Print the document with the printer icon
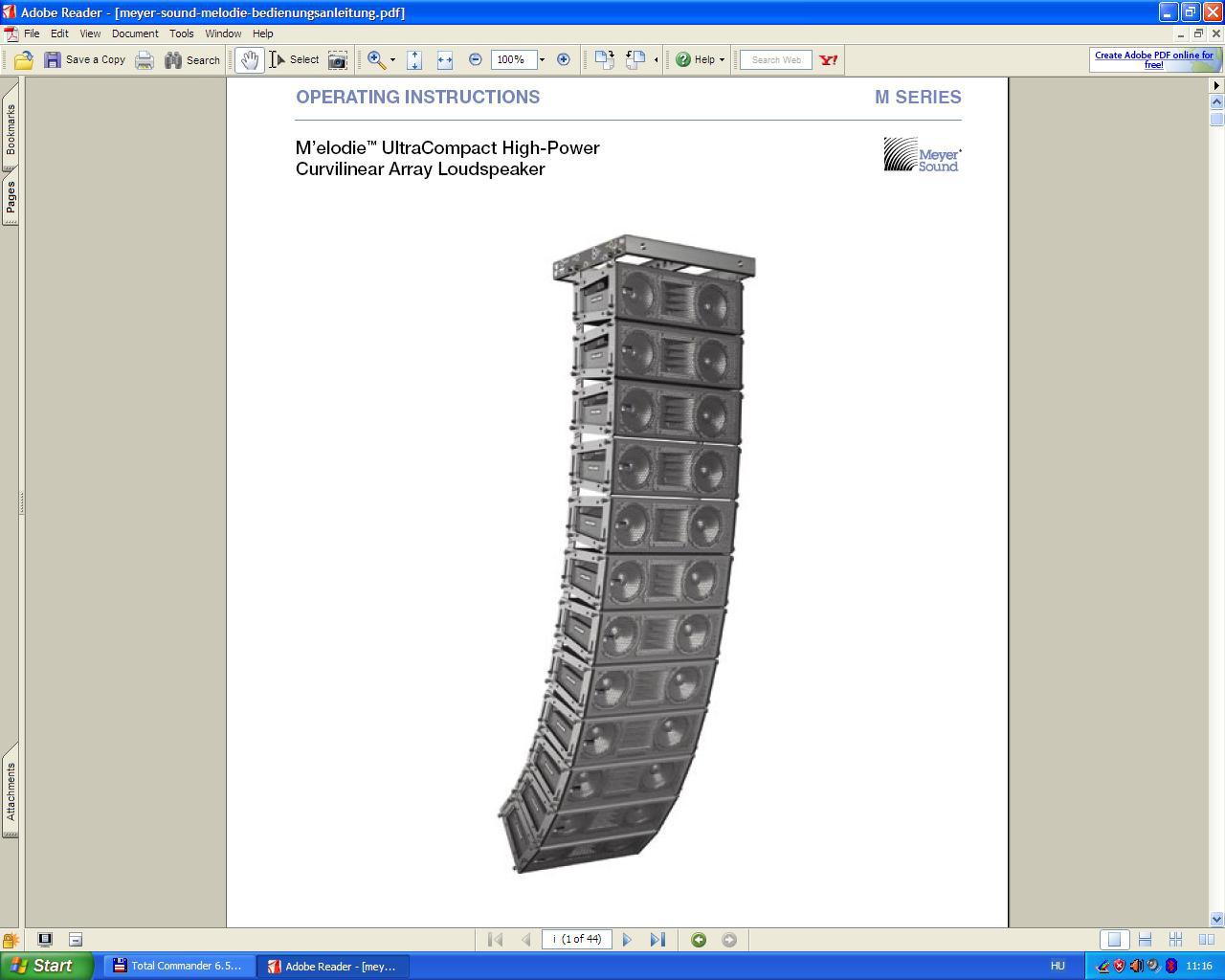 145,60
